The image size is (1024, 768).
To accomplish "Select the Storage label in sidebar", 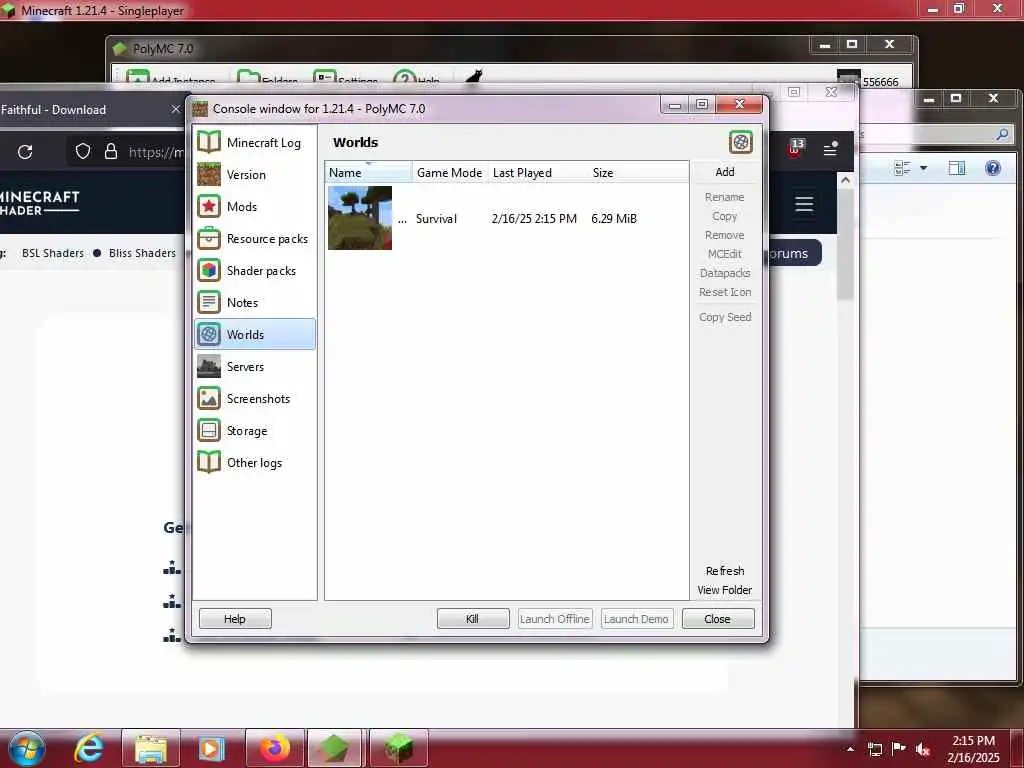I will 247,431.
